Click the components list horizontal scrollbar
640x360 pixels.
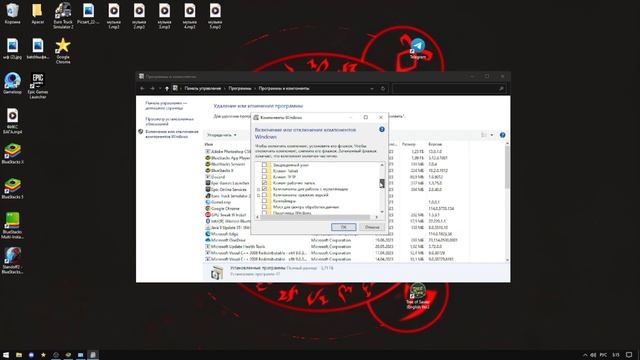point(316,217)
